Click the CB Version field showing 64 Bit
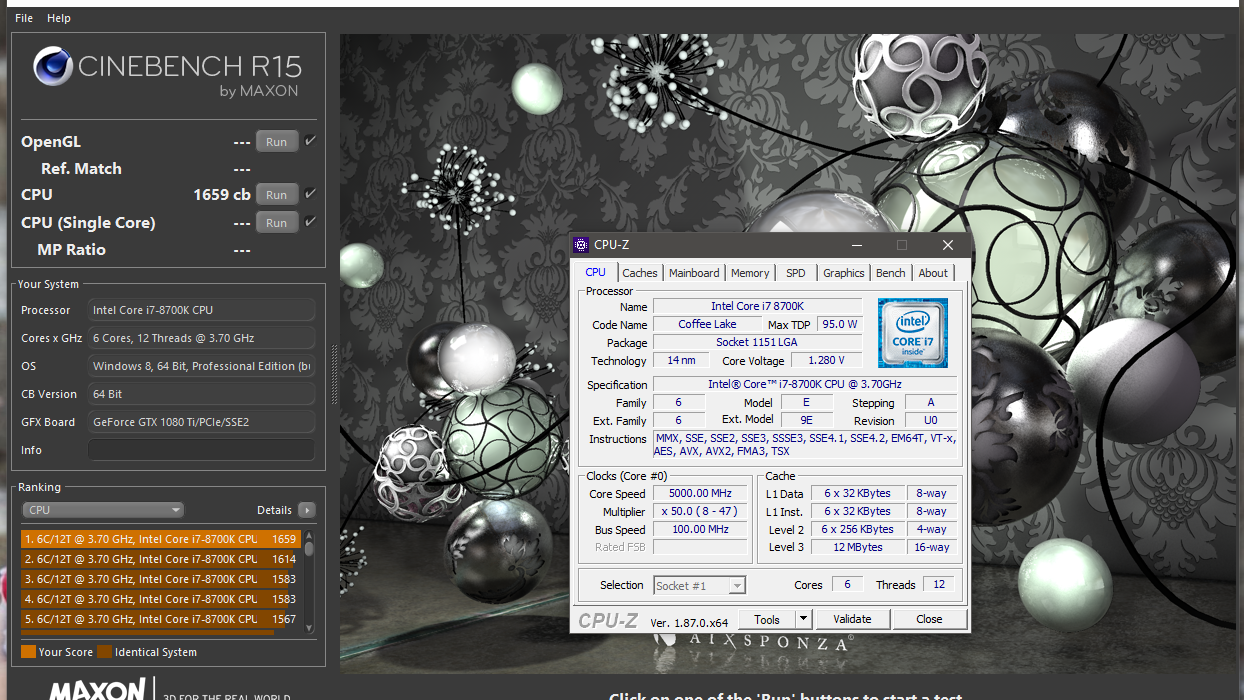Image resolution: width=1244 pixels, height=700 pixels. click(x=201, y=394)
